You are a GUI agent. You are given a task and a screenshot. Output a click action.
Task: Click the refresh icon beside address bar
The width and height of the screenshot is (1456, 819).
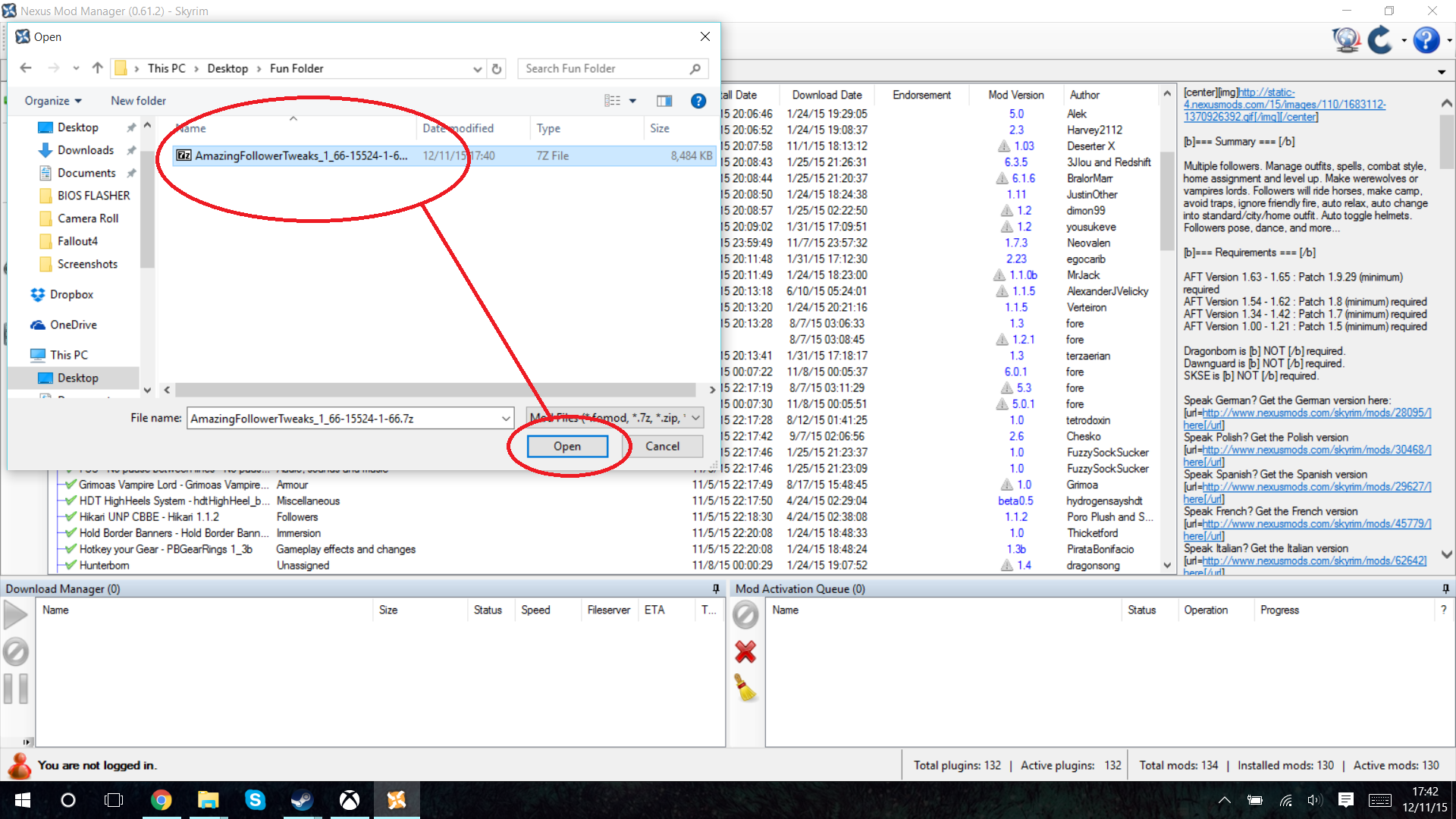[x=497, y=69]
